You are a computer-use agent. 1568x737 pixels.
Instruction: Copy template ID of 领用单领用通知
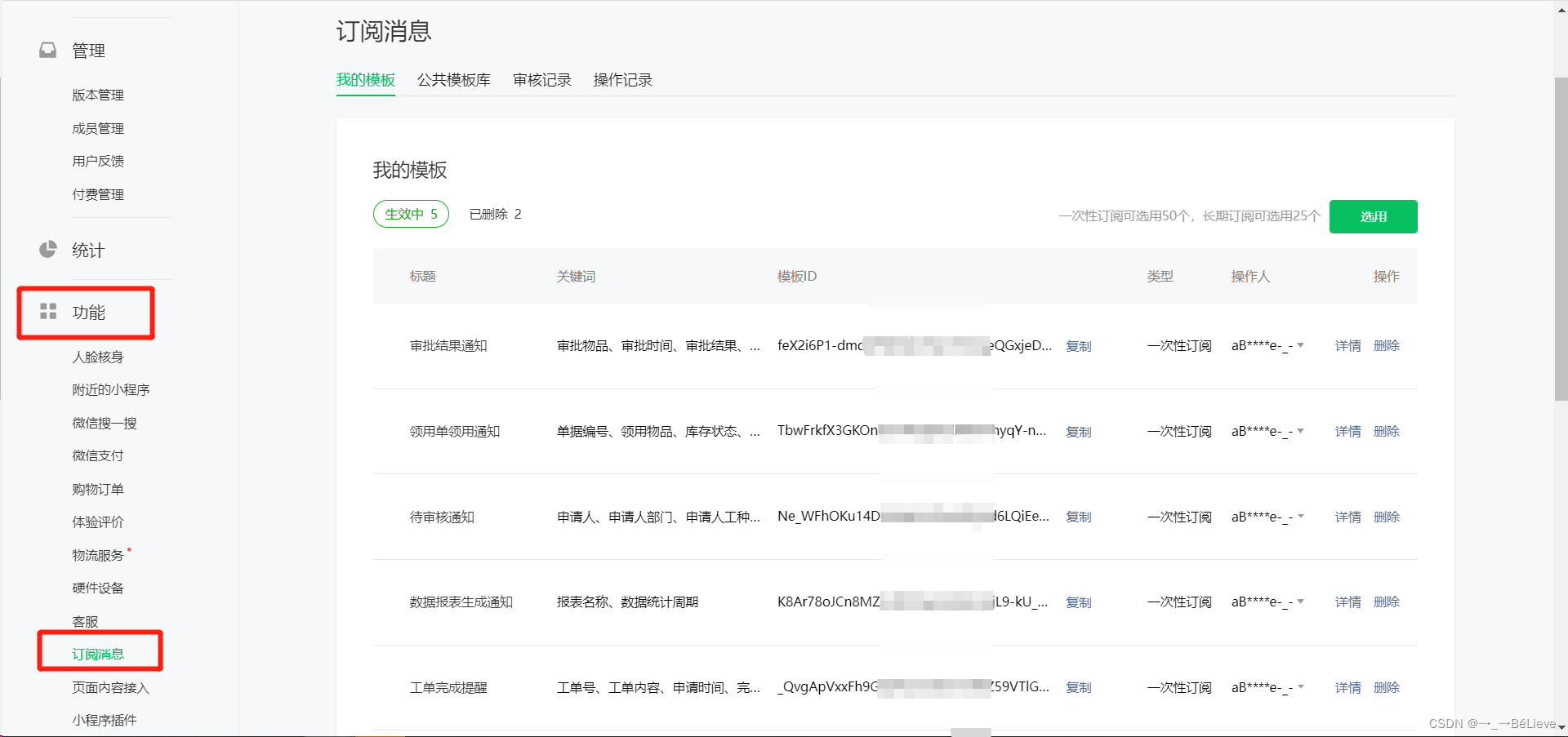pyautogui.click(x=1079, y=432)
